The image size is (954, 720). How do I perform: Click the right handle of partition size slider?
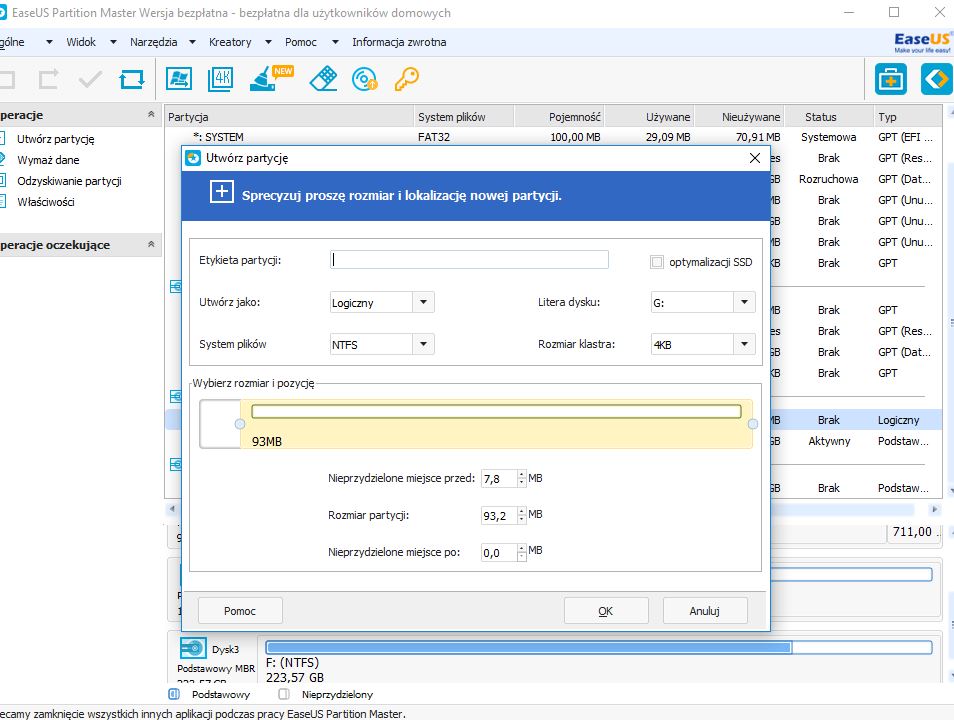(x=753, y=424)
